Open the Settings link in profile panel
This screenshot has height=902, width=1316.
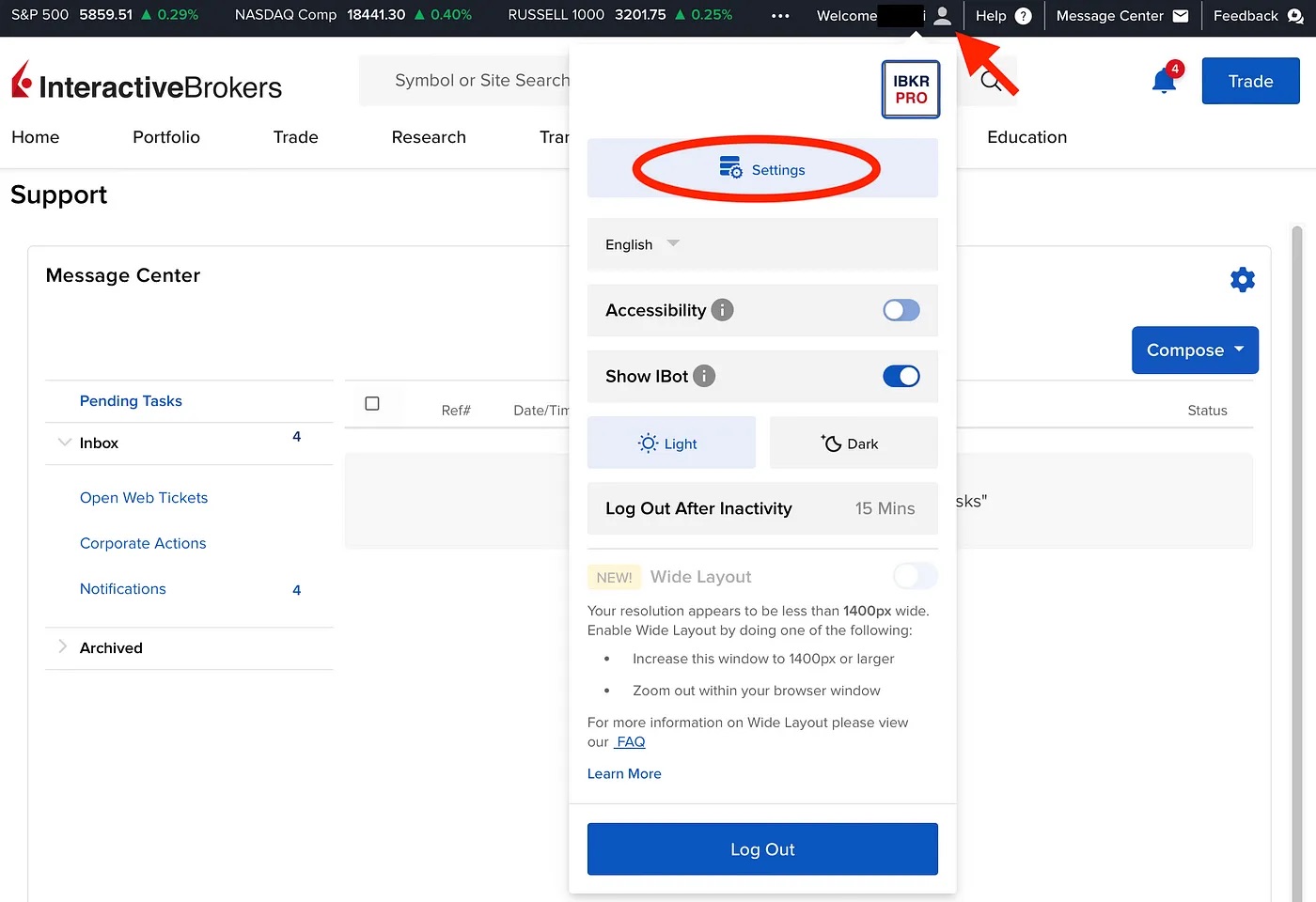pyautogui.click(x=762, y=170)
